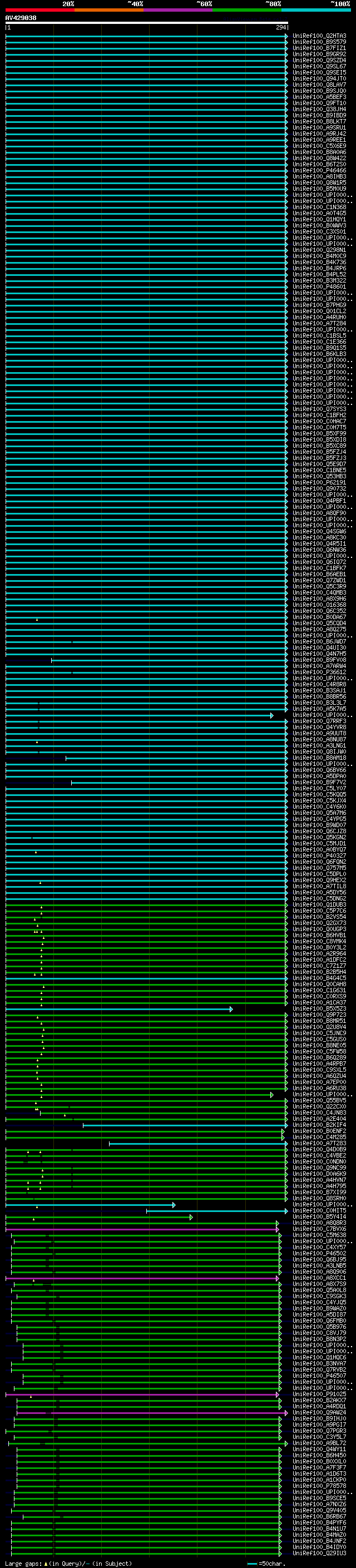The height and width of the screenshot is (1568, 356).
Task: Click arrowhead ending the B5X5Z3 alignment bar
Action: point(231,1009)
